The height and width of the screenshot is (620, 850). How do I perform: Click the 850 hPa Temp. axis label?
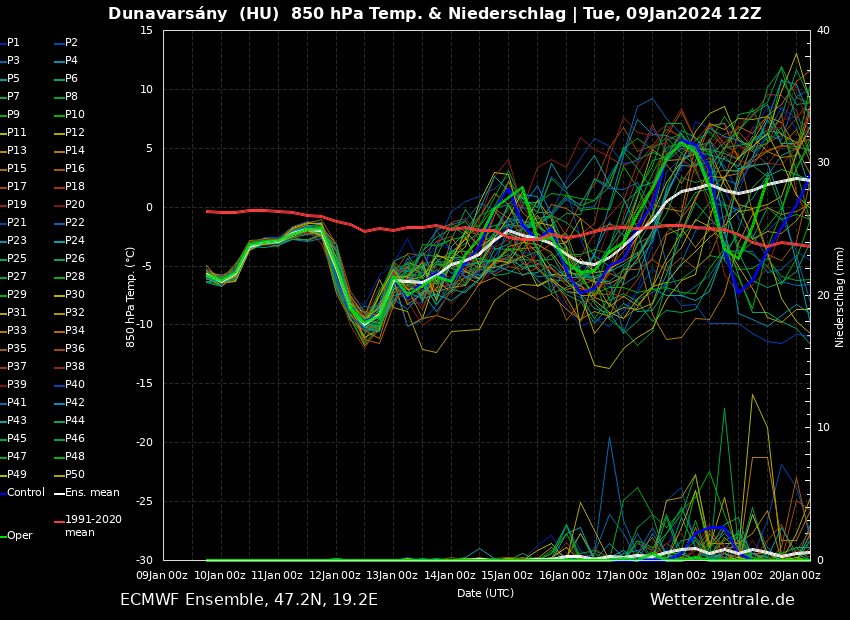click(131, 296)
